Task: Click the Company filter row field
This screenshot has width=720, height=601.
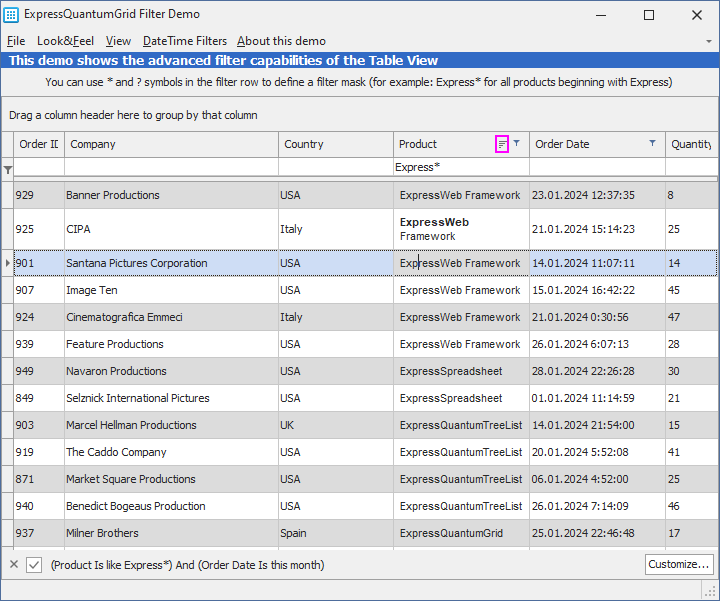Action: [170, 167]
